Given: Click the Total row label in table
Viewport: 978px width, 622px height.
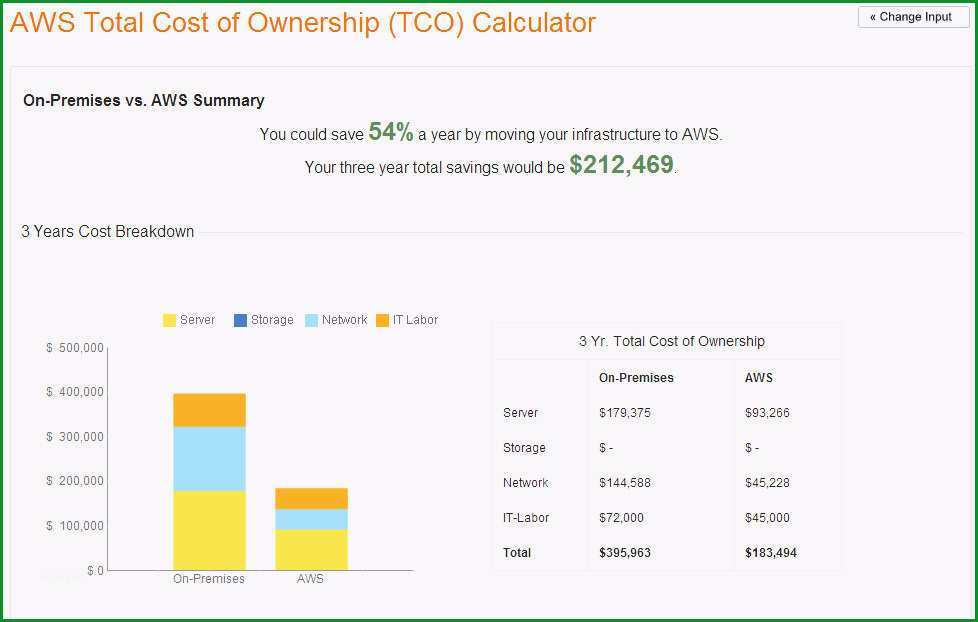Looking at the screenshot, I should (516, 552).
